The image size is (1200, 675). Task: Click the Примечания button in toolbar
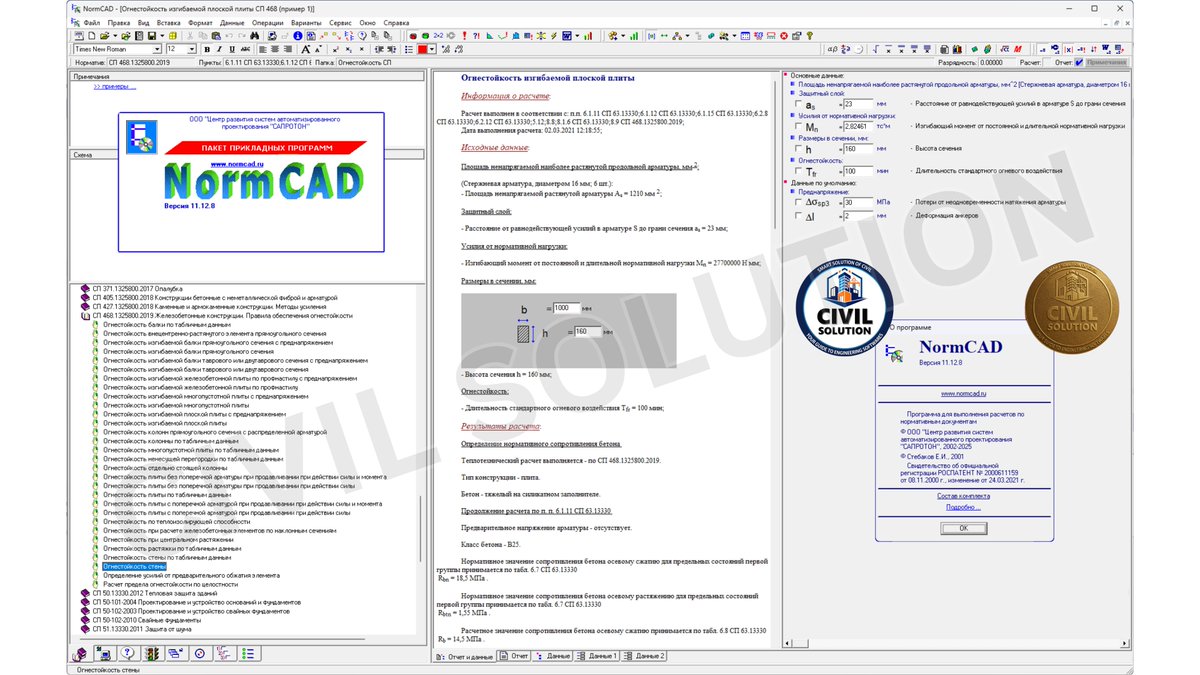tap(1107, 62)
